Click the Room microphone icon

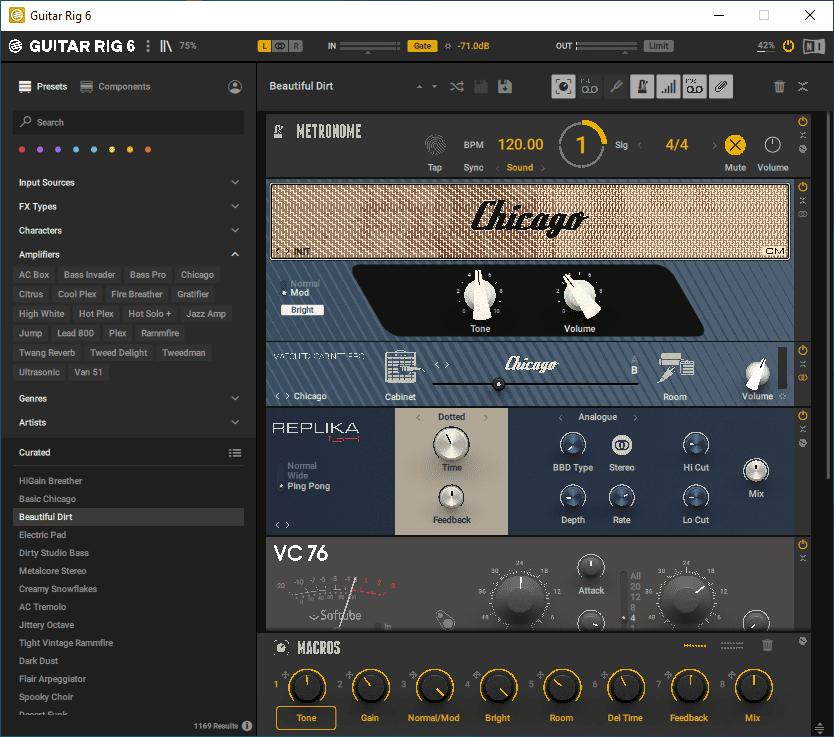click(675, 367)
